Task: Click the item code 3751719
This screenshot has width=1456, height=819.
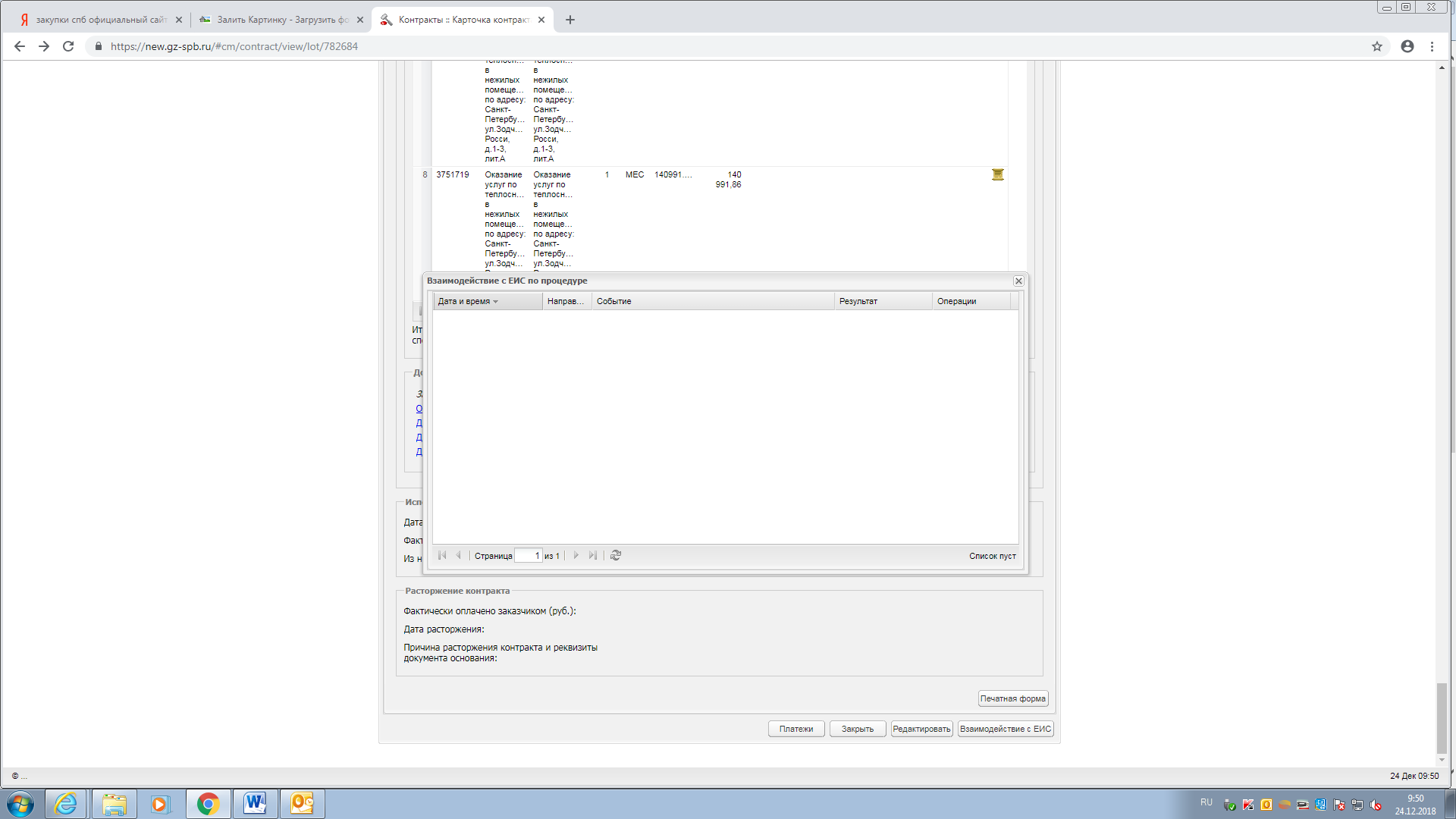Action: click(x=453, y=174)
